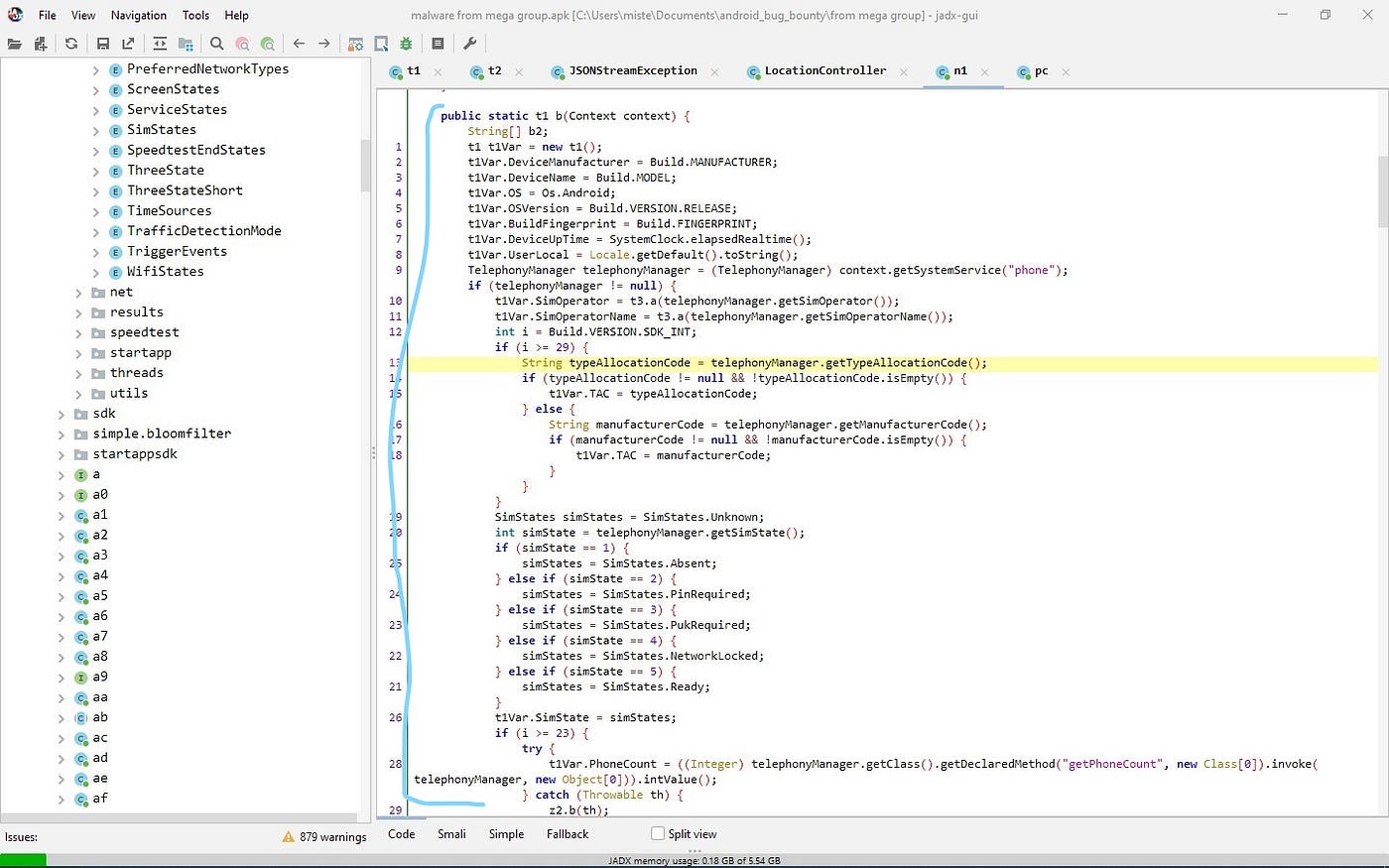Image resolution: width=1389 pixels, height=868 pixels.
Task: Toggle the flat packages view icon
Action: (x=186, y=44)
